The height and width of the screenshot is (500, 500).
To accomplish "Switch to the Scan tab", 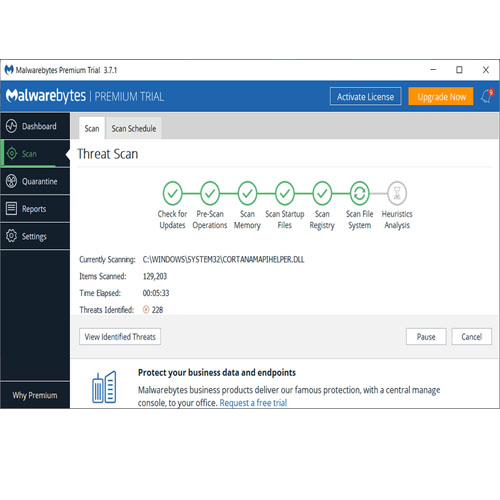I will click(92, 128).
